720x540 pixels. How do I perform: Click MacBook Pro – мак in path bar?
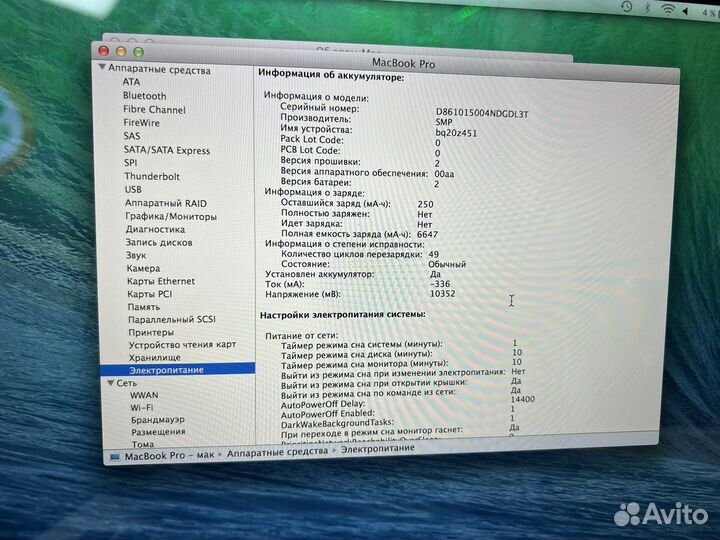pos(169,456)
